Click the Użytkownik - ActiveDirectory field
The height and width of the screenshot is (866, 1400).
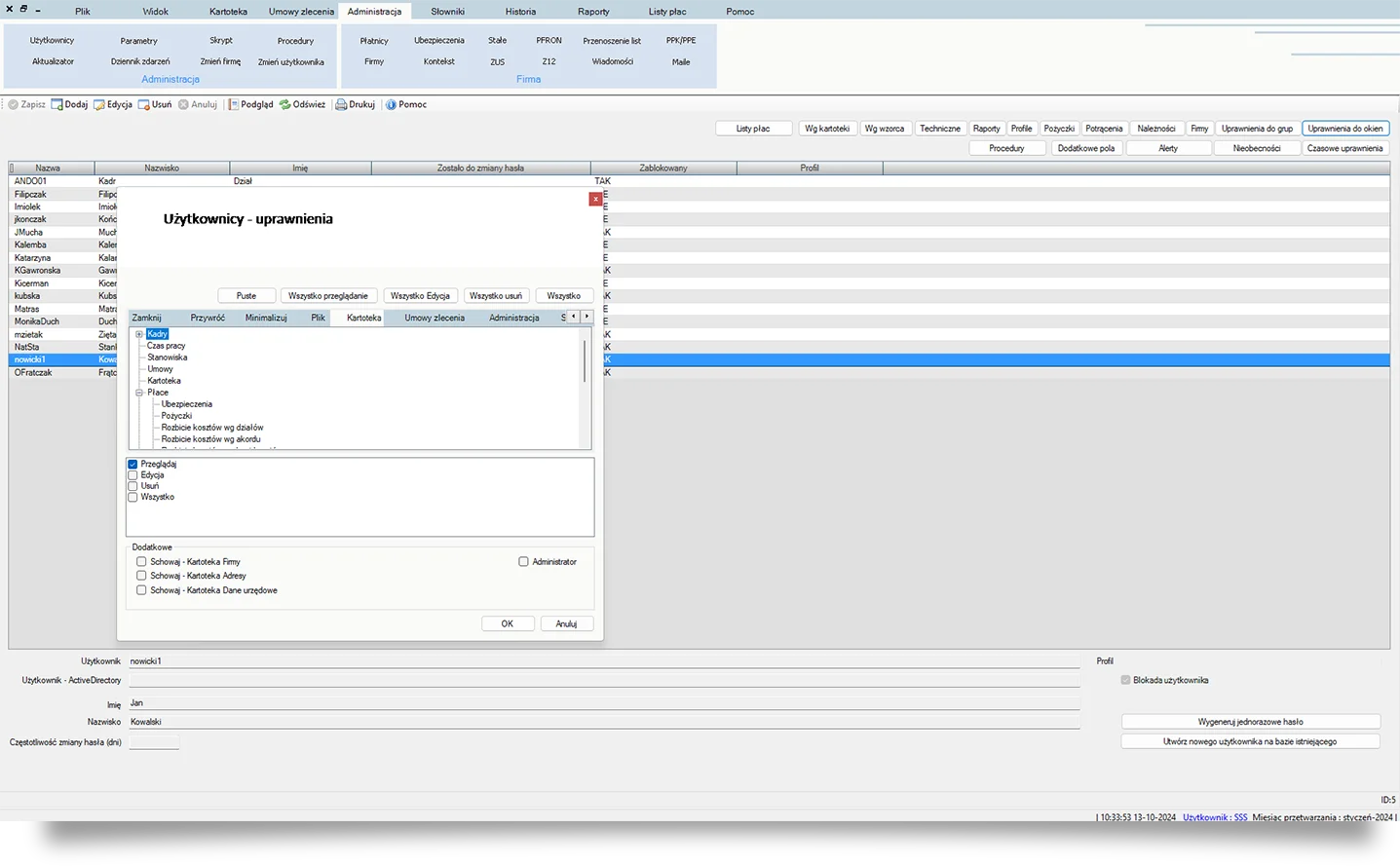click(x=604, y=681)
